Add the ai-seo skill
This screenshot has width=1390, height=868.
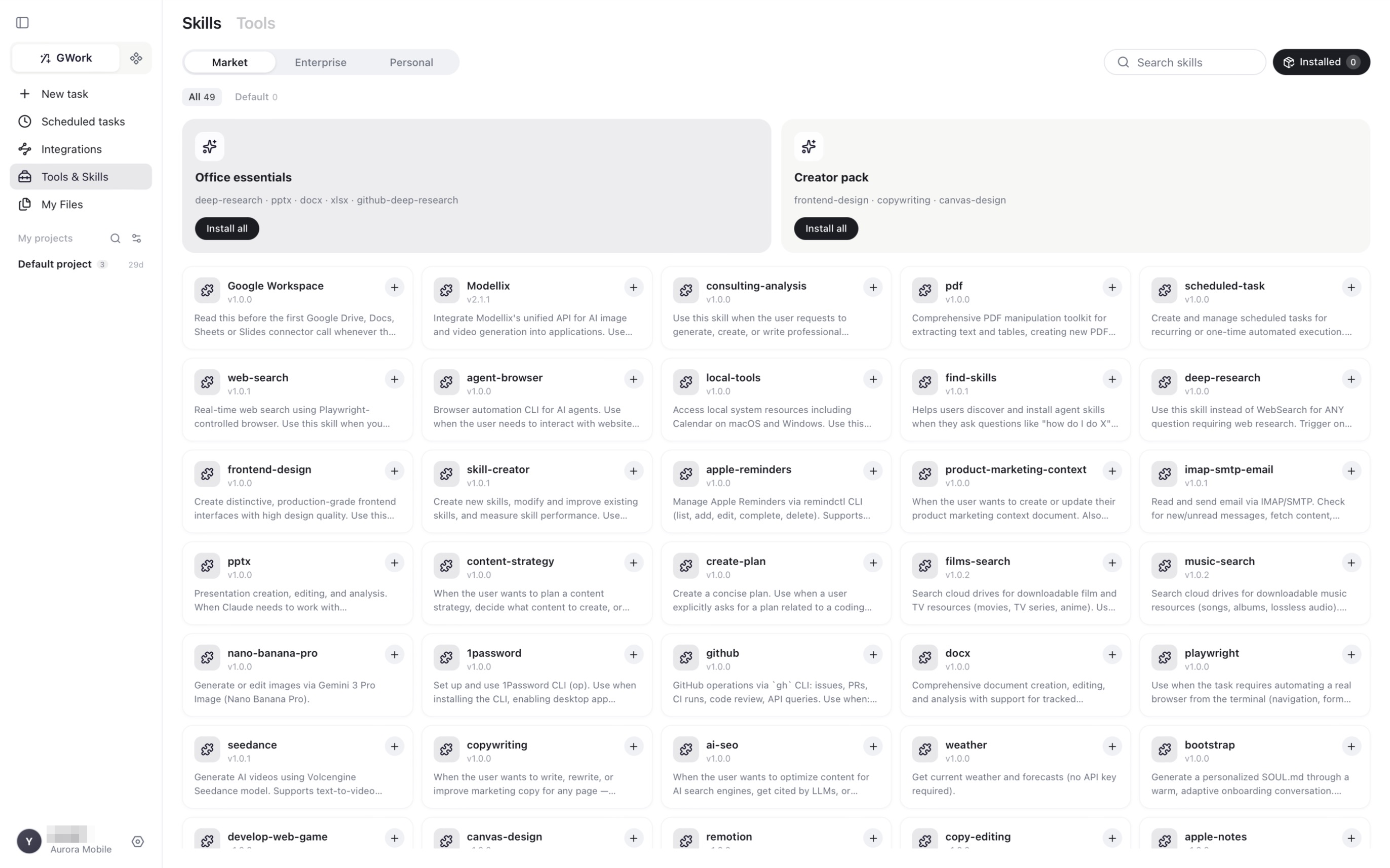click(873, 746)
